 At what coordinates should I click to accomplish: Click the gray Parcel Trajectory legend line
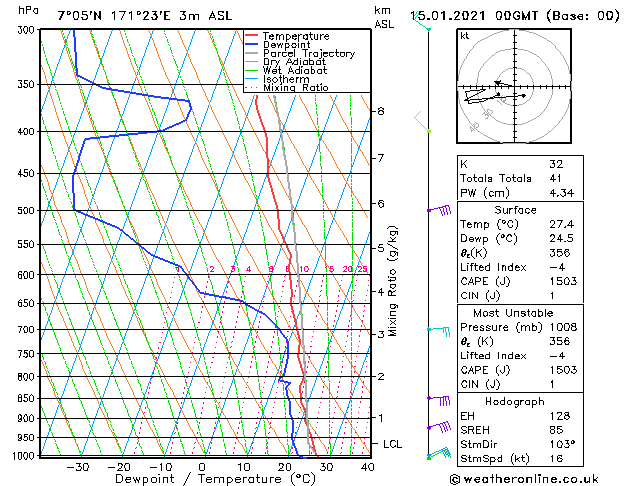(x=252, y=53)
